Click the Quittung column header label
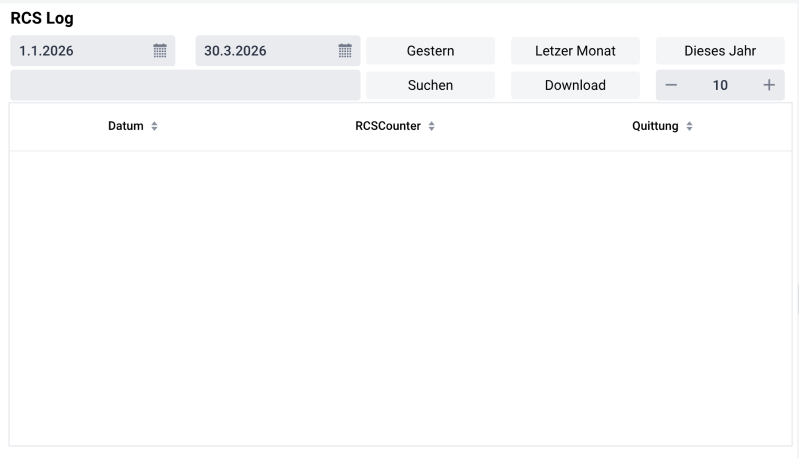The width and height of the screenshot is (799, 458). click(x=655, y=127)
